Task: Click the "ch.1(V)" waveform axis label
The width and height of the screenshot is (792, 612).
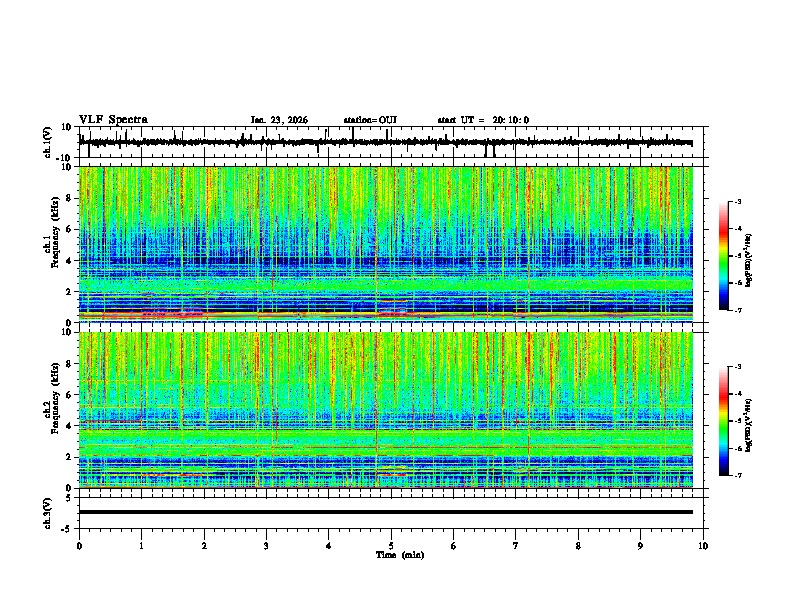Action: tap(48, 142)
